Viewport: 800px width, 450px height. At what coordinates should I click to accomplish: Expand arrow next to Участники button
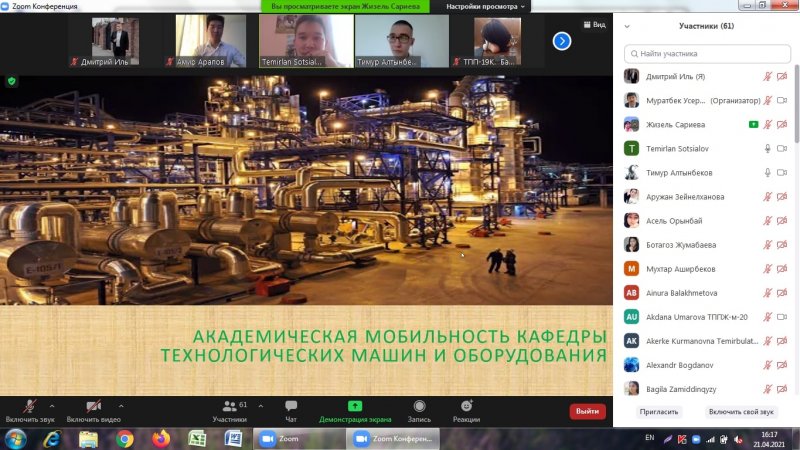click(x=261, y=406)
